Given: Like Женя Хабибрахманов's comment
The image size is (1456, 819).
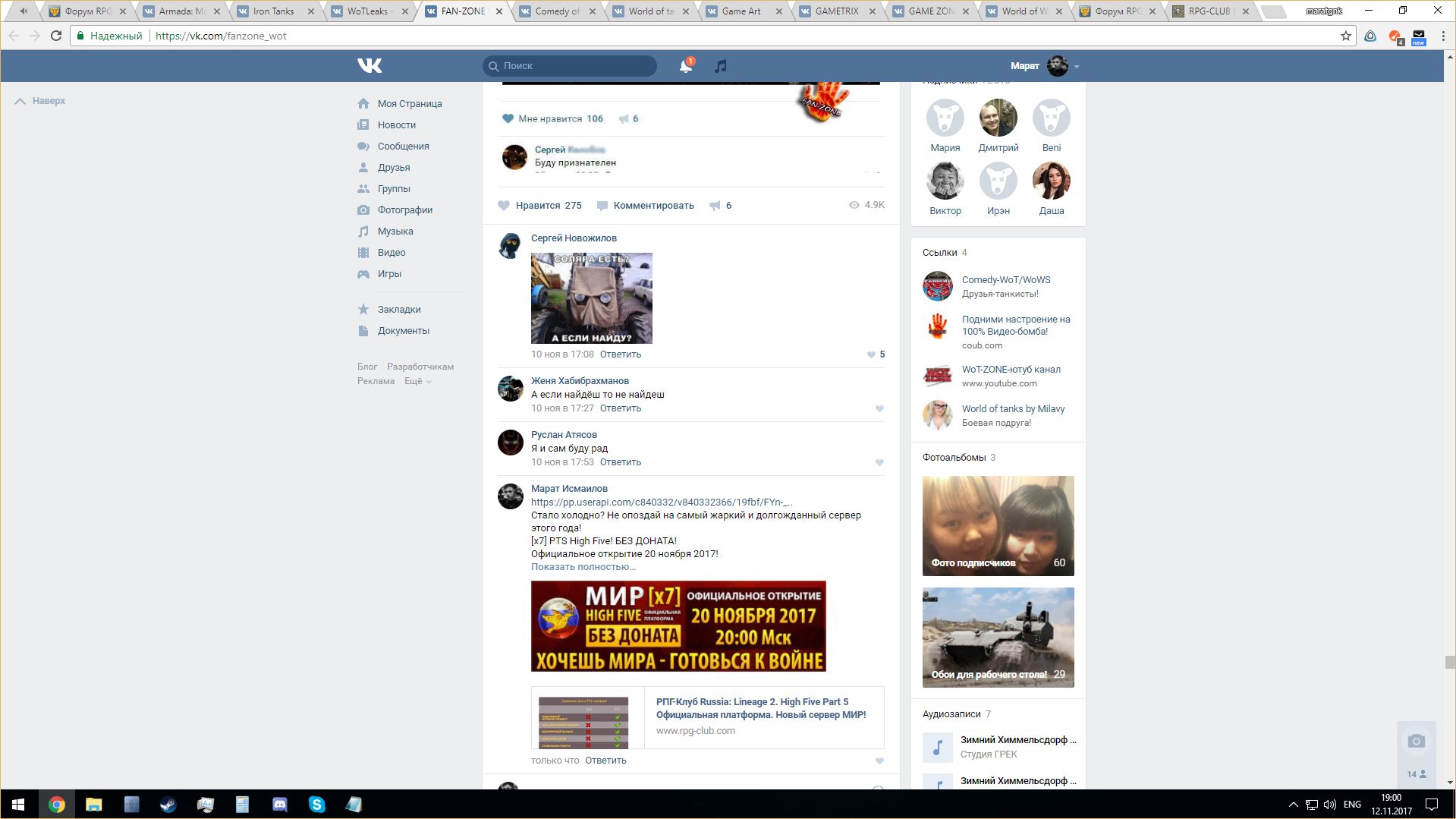Looking at the screenshot, I should coord(879,408).
